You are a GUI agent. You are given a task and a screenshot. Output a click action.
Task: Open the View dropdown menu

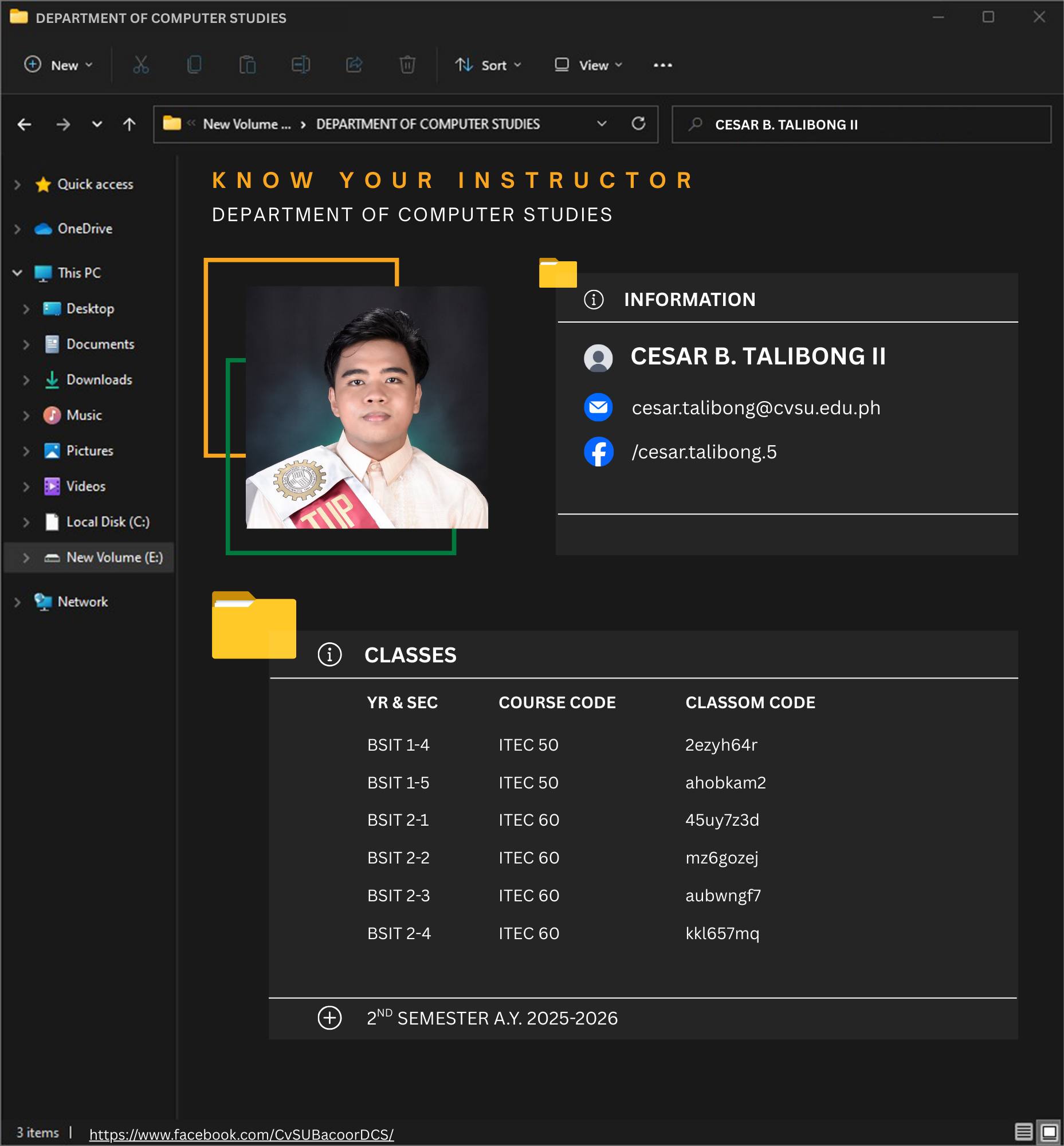pyautogui.click(x=588, y=65)
